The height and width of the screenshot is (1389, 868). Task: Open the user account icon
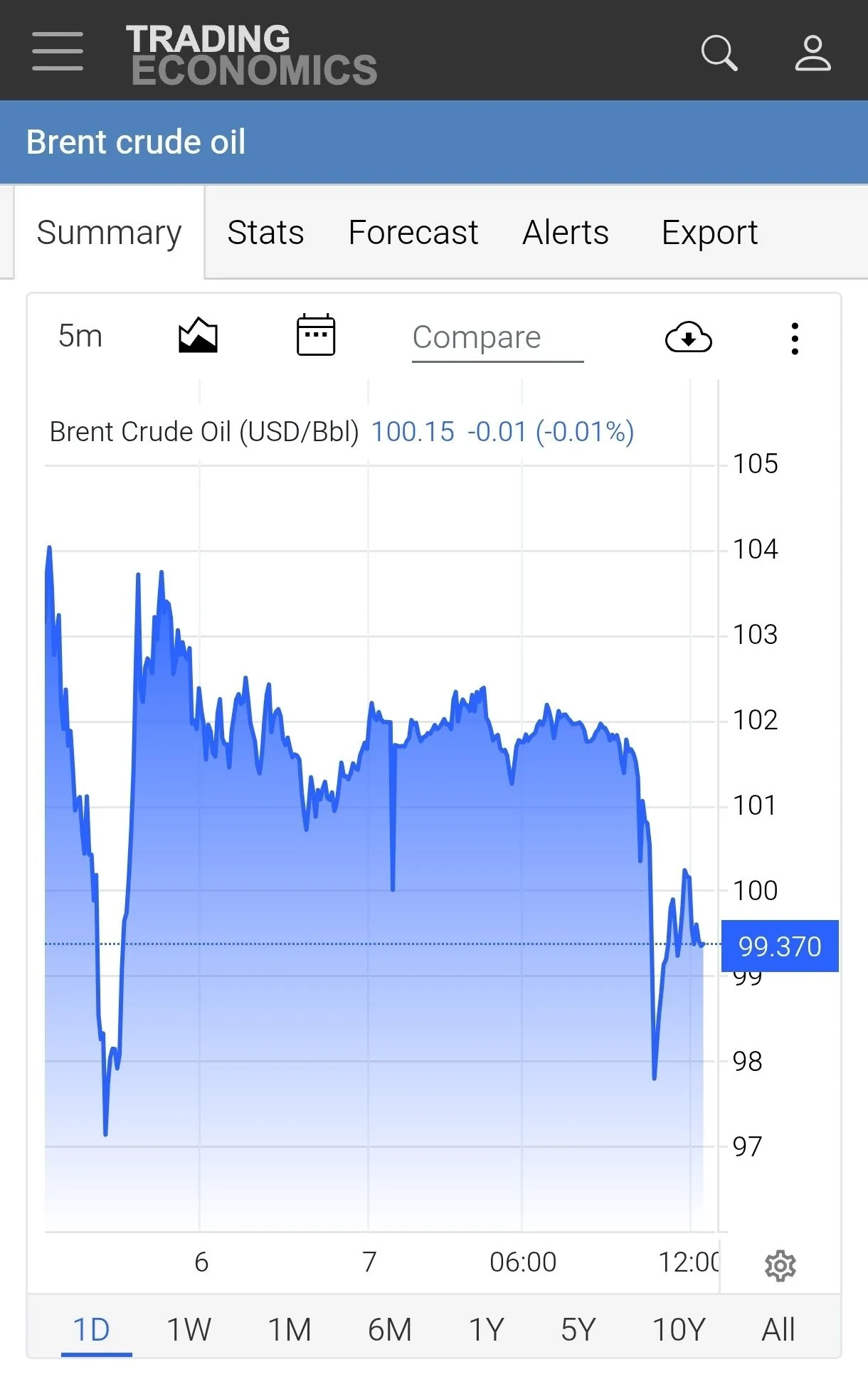(x=813, y=53)
